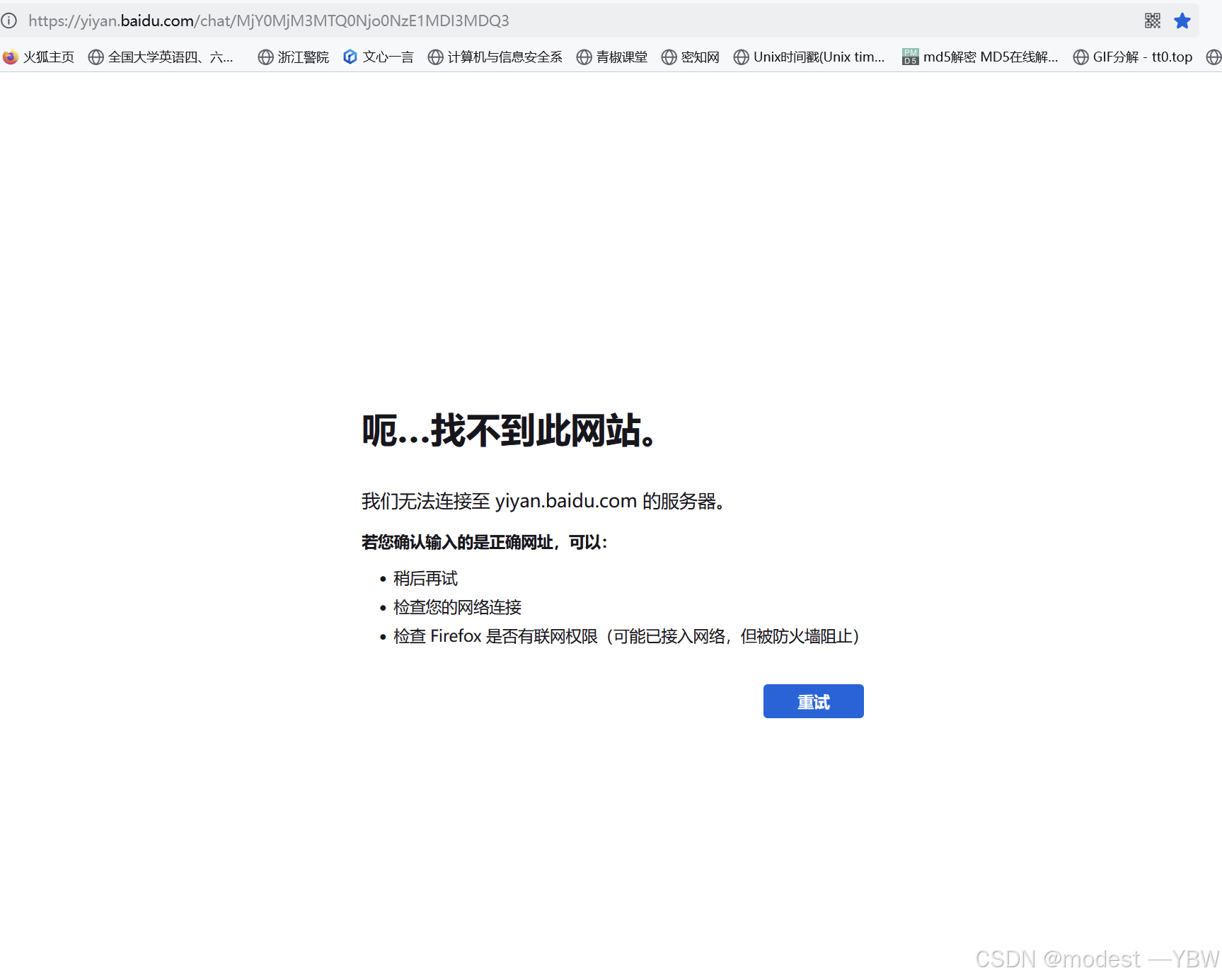Click the Firefox logo icon beside 火狐主页
1222x980 pixels.
(x=11, y=57)
